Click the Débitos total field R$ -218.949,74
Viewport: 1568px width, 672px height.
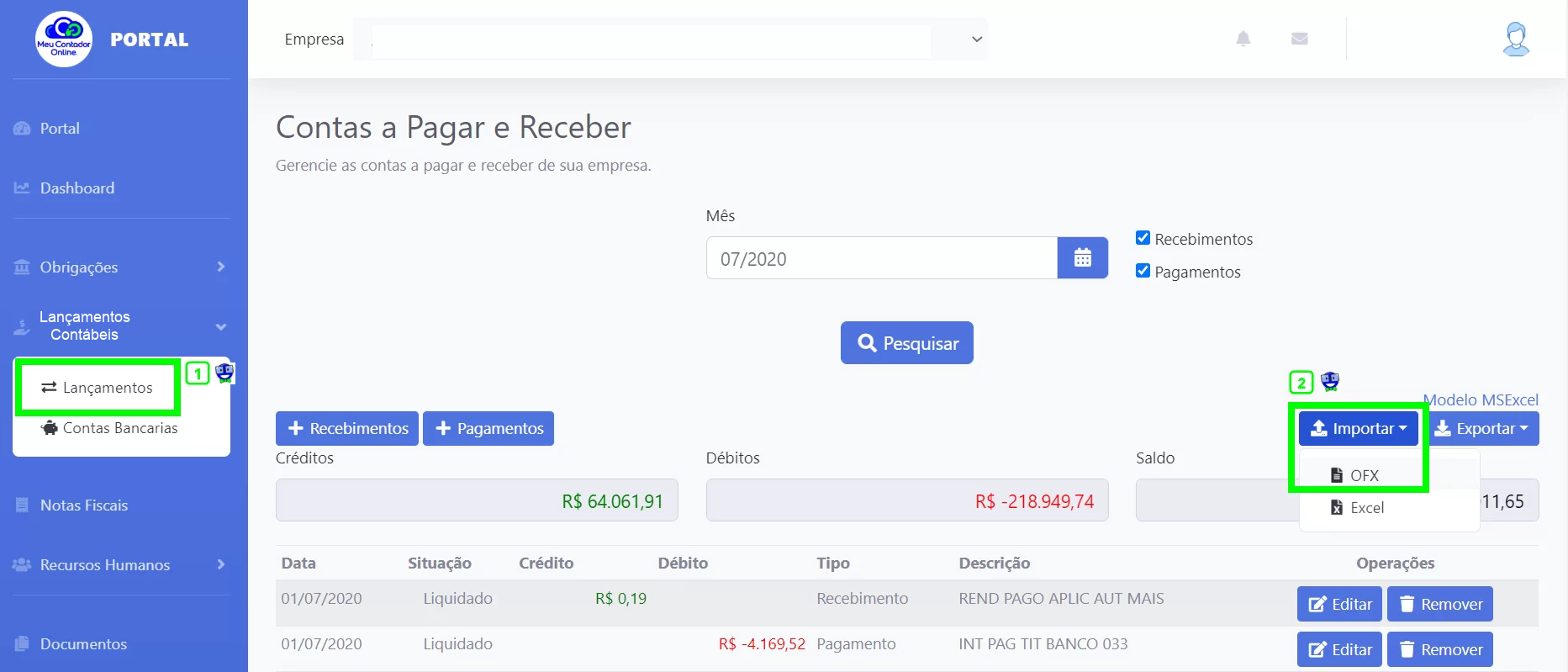click(907, 500)
